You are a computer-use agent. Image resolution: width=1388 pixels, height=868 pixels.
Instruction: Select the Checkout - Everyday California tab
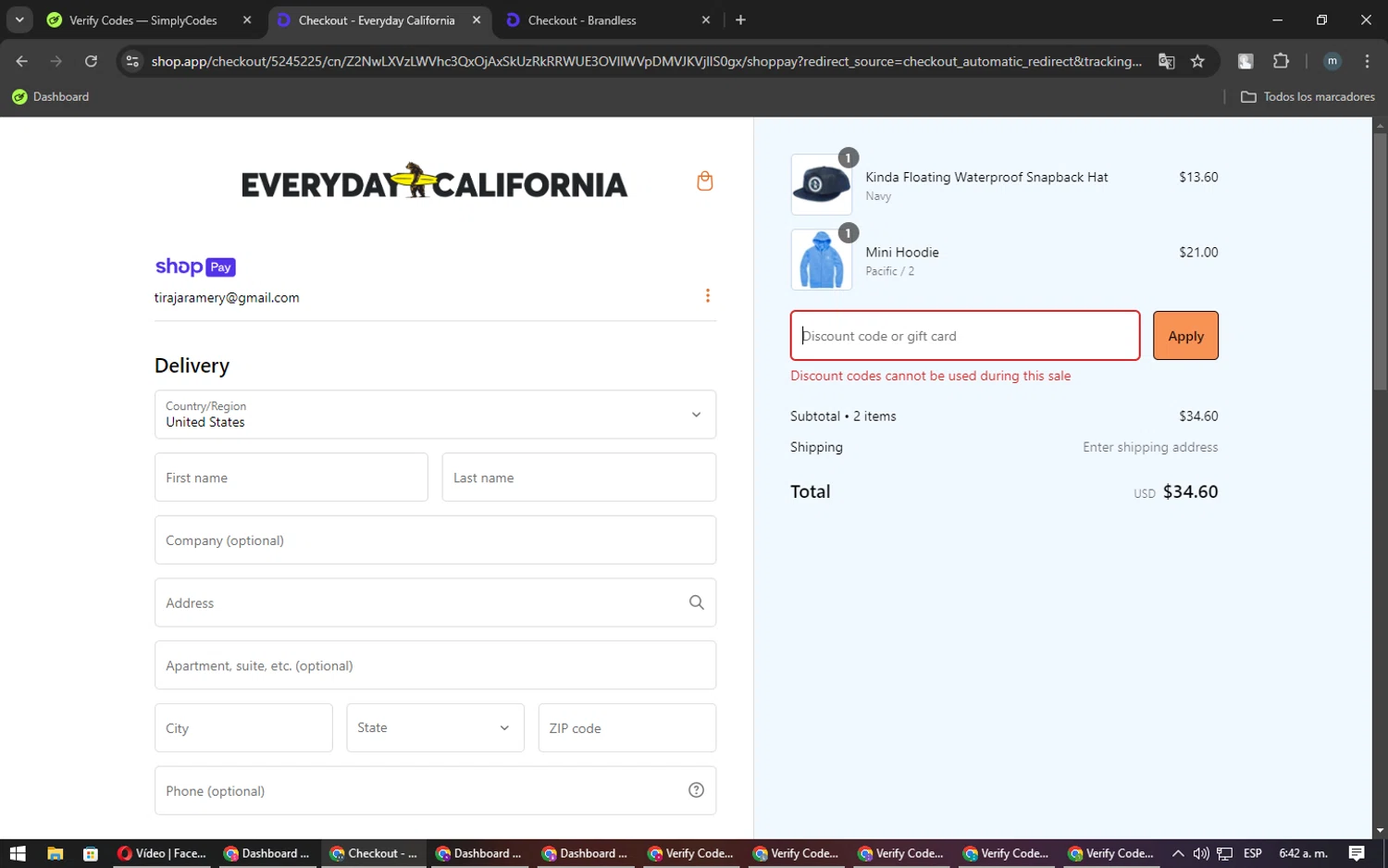pos(379,19)
